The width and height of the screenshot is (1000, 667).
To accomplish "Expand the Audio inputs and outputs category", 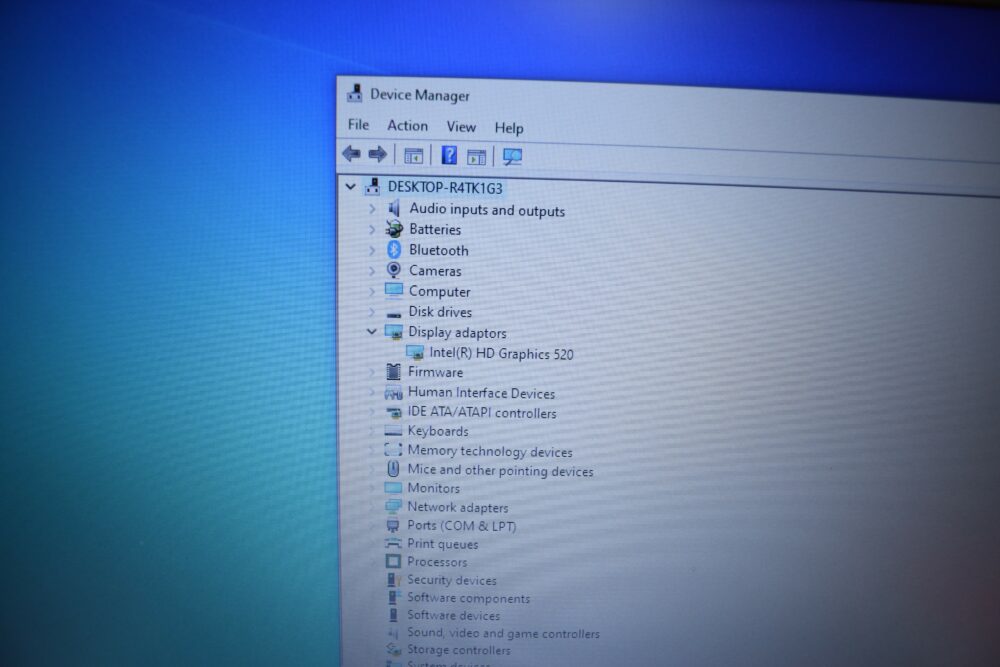I will (372, 209).
